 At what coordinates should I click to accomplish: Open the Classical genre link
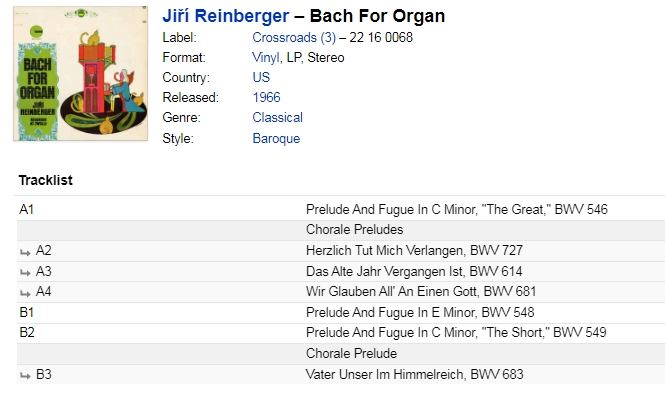pos(277,117)
